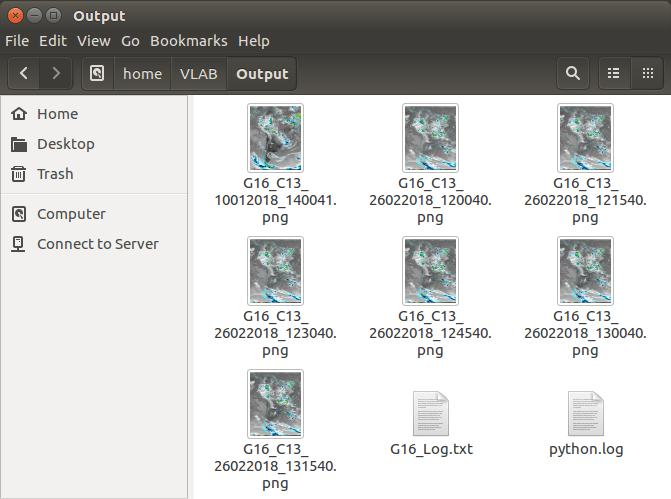
Task: Click filename G16_C13_26022018_120040.png
Action: click(430, 200)
